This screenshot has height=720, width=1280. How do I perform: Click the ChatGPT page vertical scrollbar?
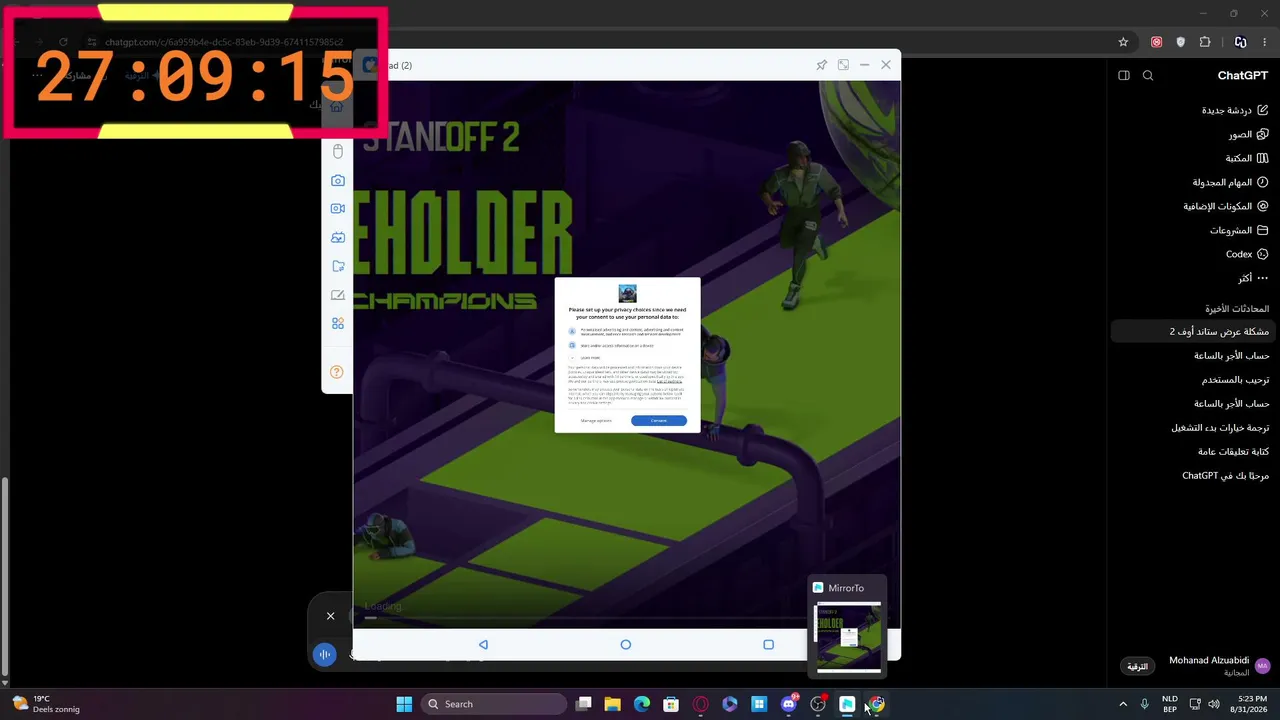click(x=5, y=575)
